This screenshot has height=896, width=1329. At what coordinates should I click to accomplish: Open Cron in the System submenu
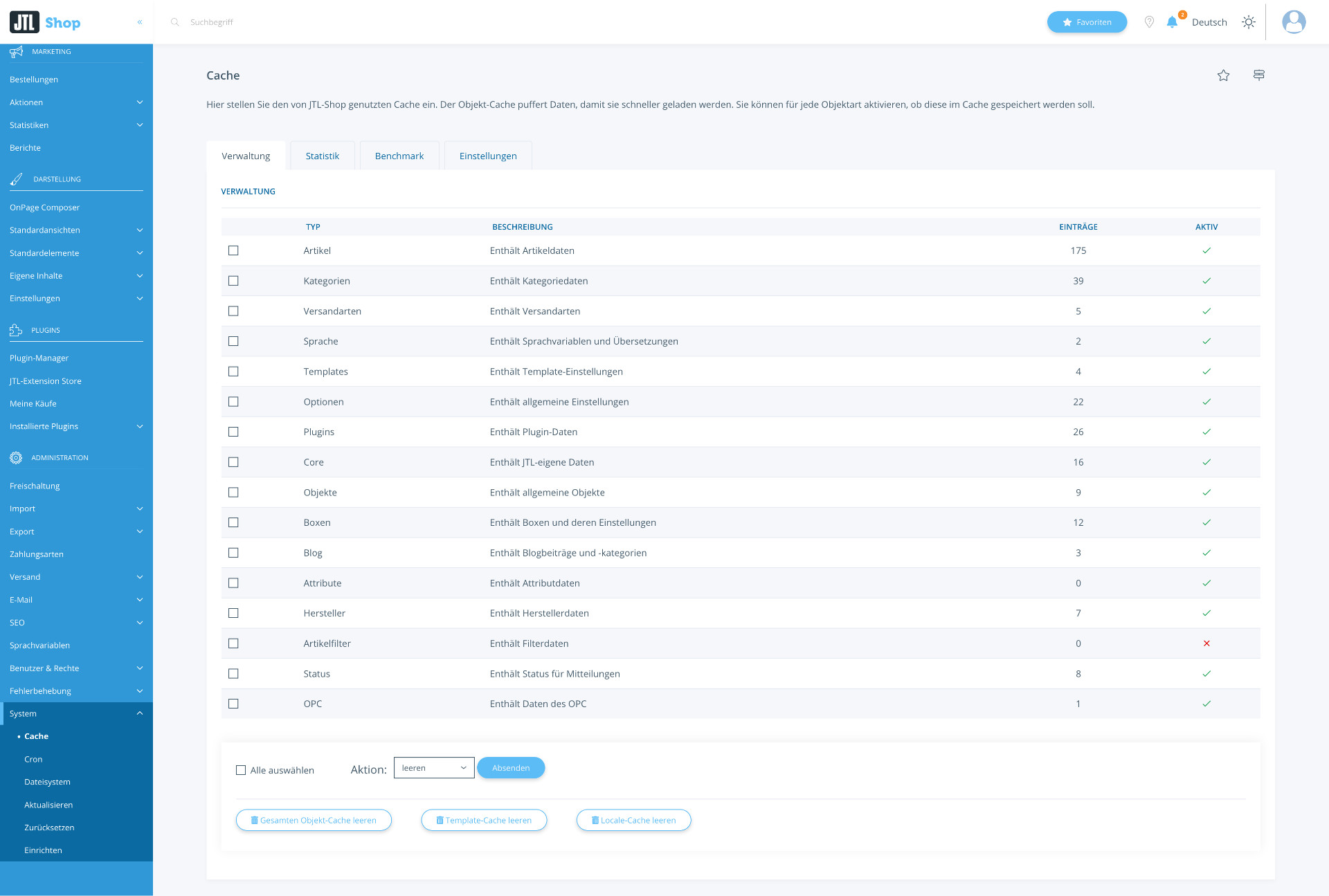point(33,759)
